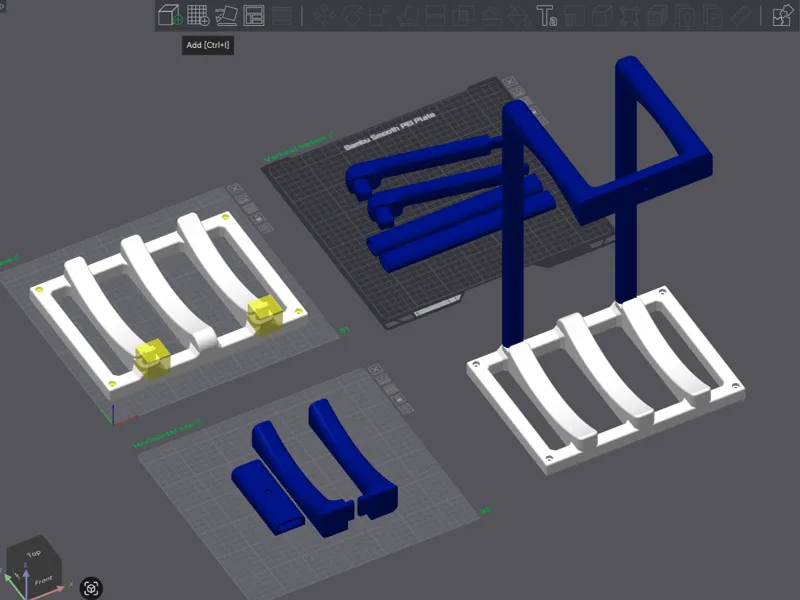
Task: Click the Top face of view cube
Action: coord(34,553)
